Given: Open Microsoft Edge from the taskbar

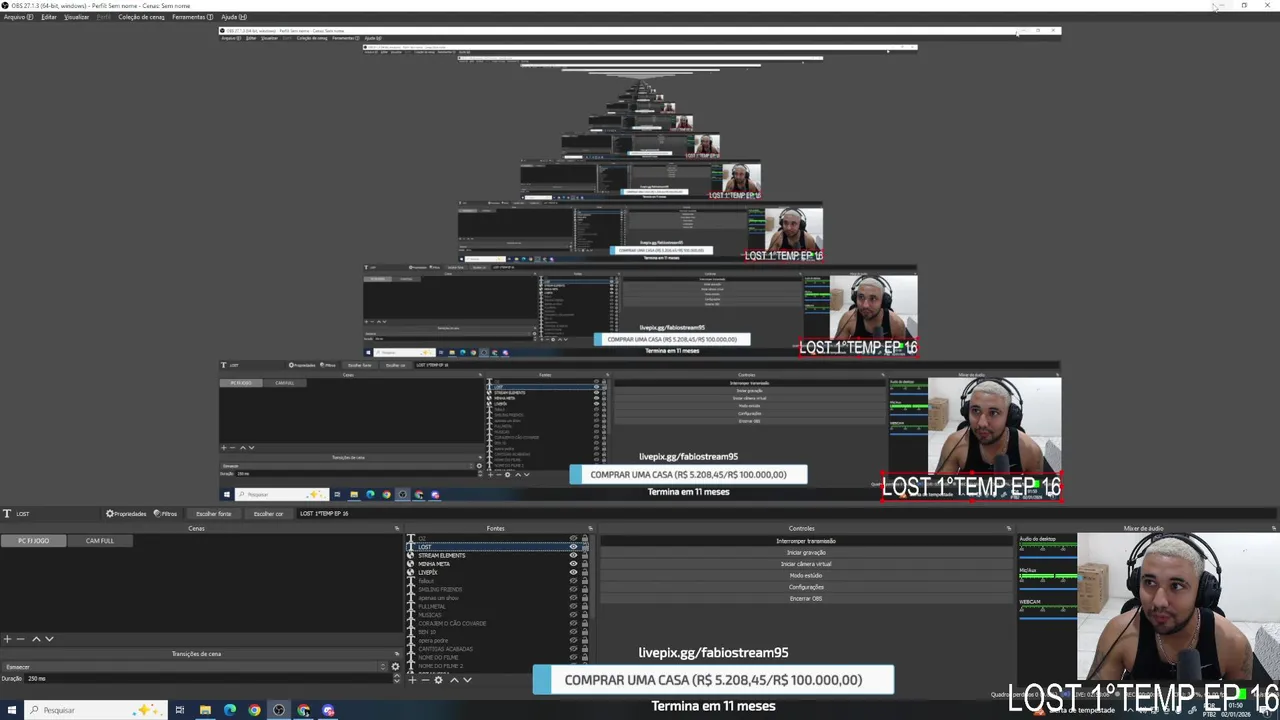Looking at the screenshot, I should click(x=230, y=710).
